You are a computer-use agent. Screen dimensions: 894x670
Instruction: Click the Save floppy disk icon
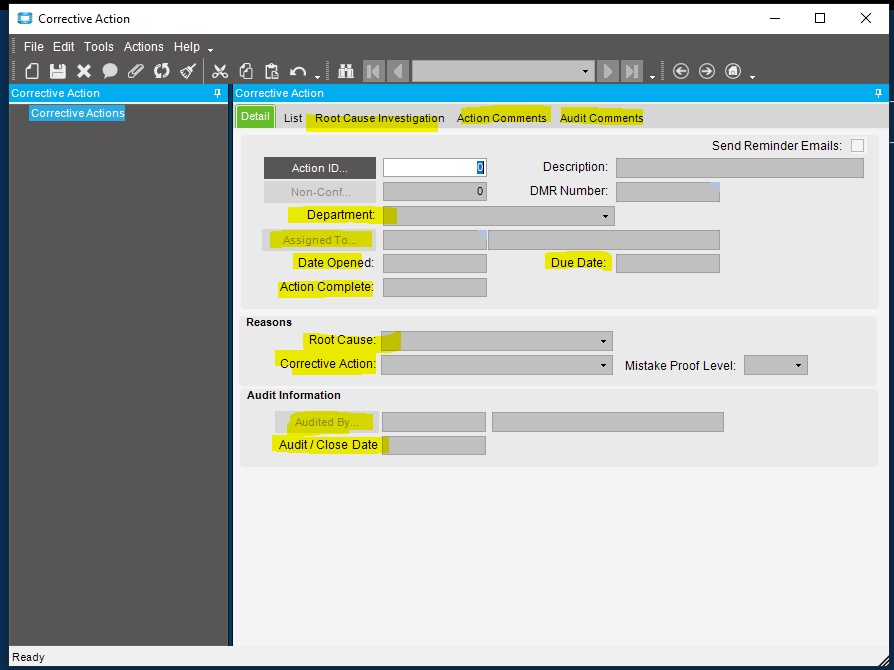(x=58, y=71)
